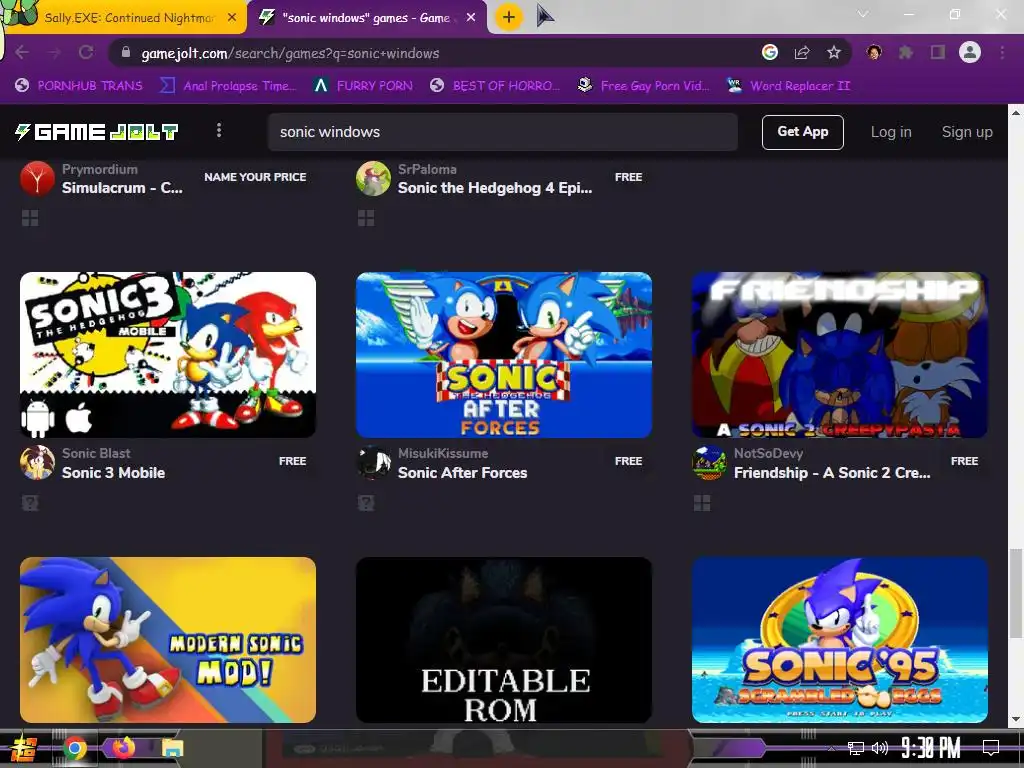Screen dimensions: 1024x768
Task: Open the Editable ROM thumbnail
Action: coord(504,640)
